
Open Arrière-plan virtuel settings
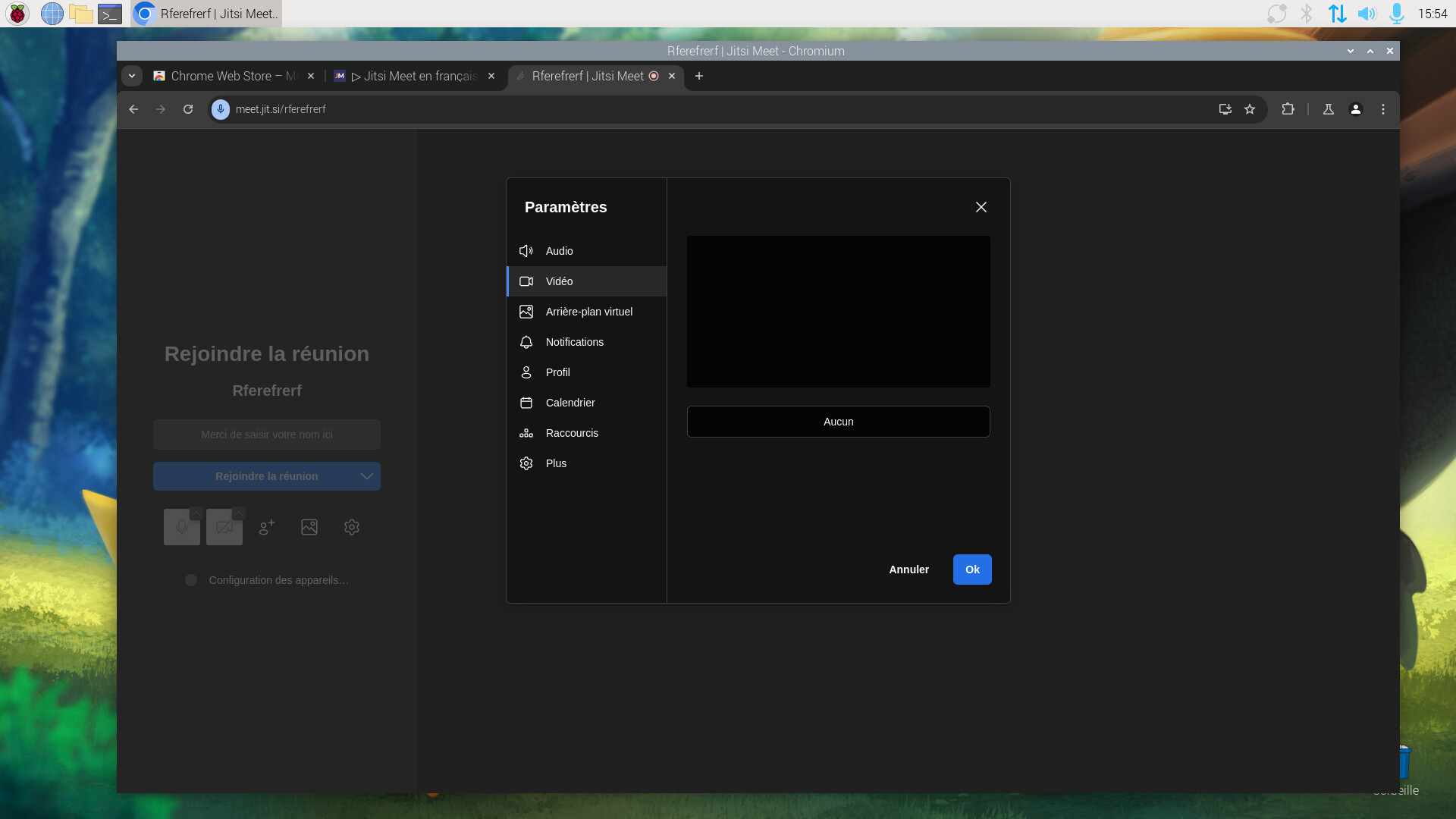pyautogui.click(x=586, y=312)
